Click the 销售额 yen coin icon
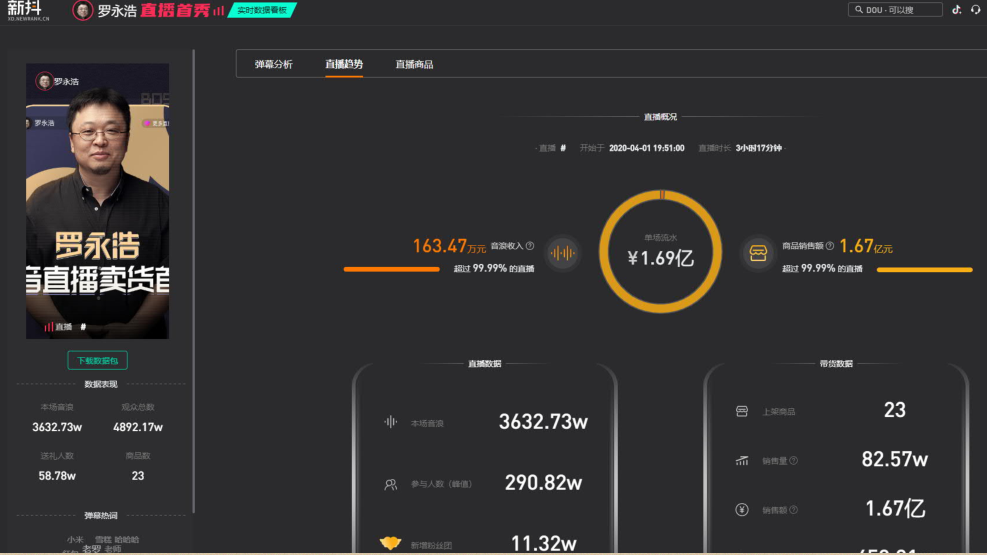 (x=742, y=510)
